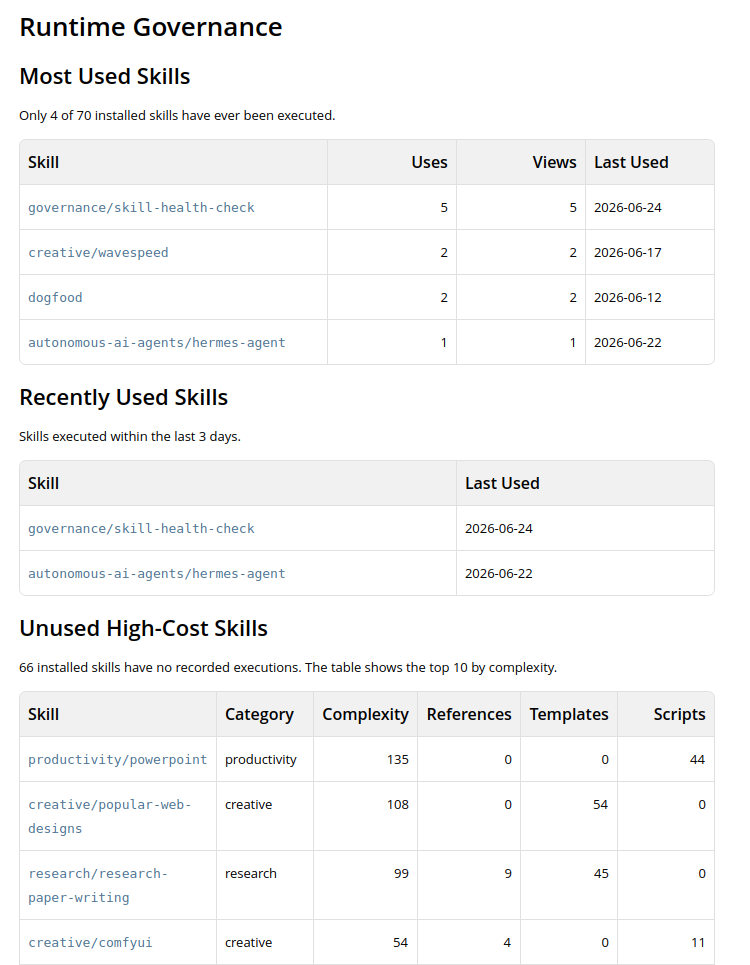The image size is (750, 965).
Task: Click creative/wavespeed skill name
Action: [98, 252]
